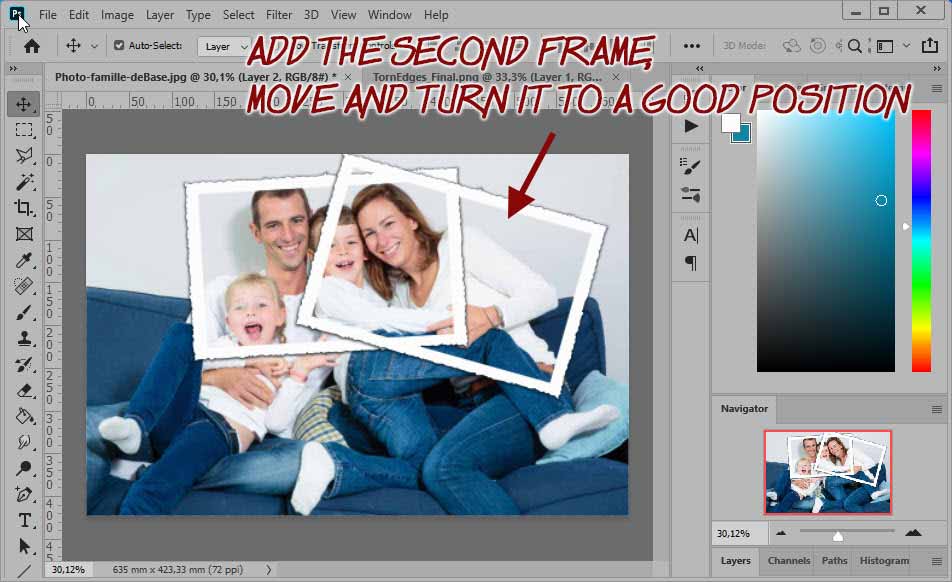Open the Layer menu
The height and width of the screenshot is (582, 952).
point(160,15)
